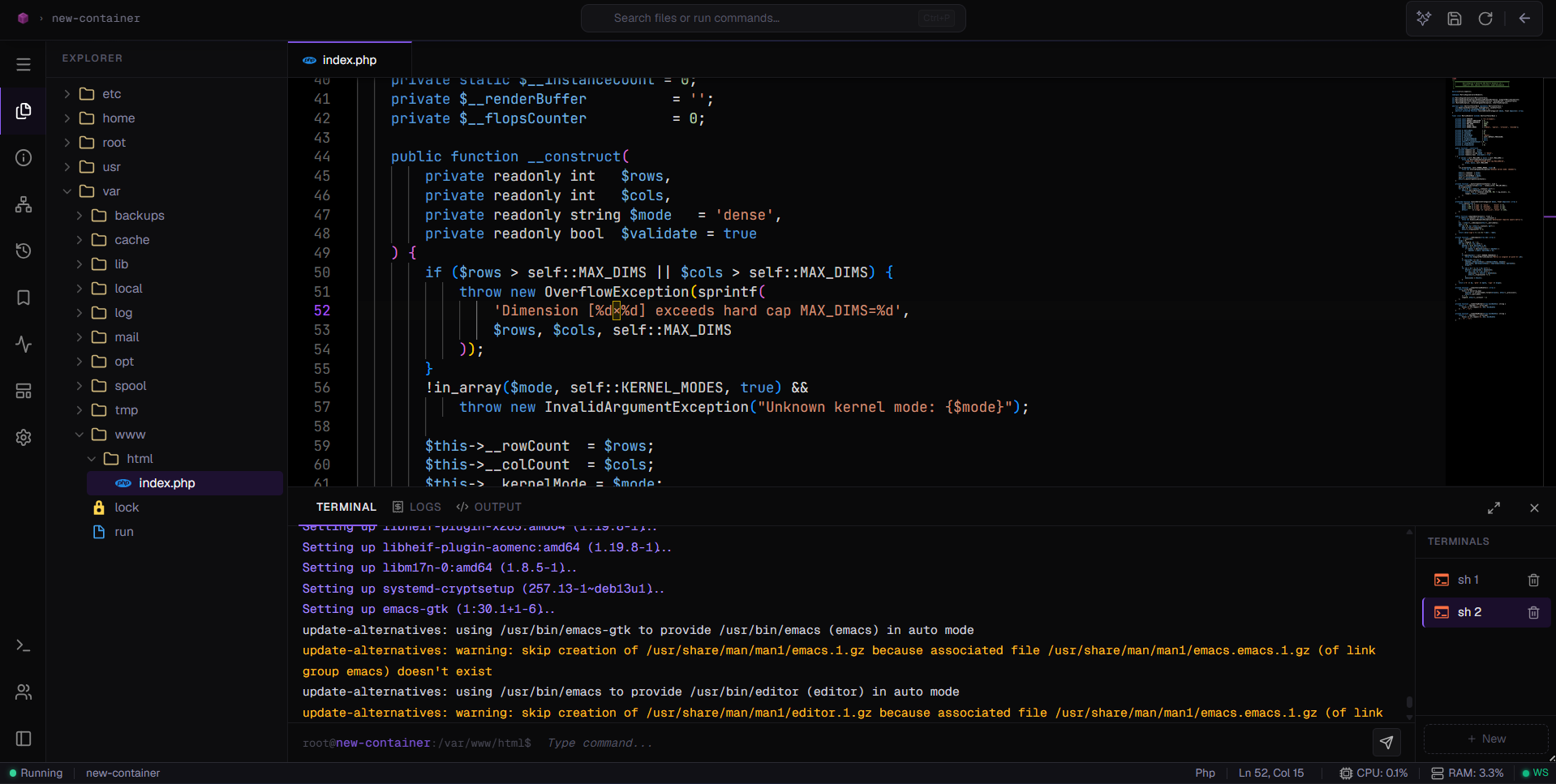
Task: Click the code minimap overview
Action: (1493, 282)
